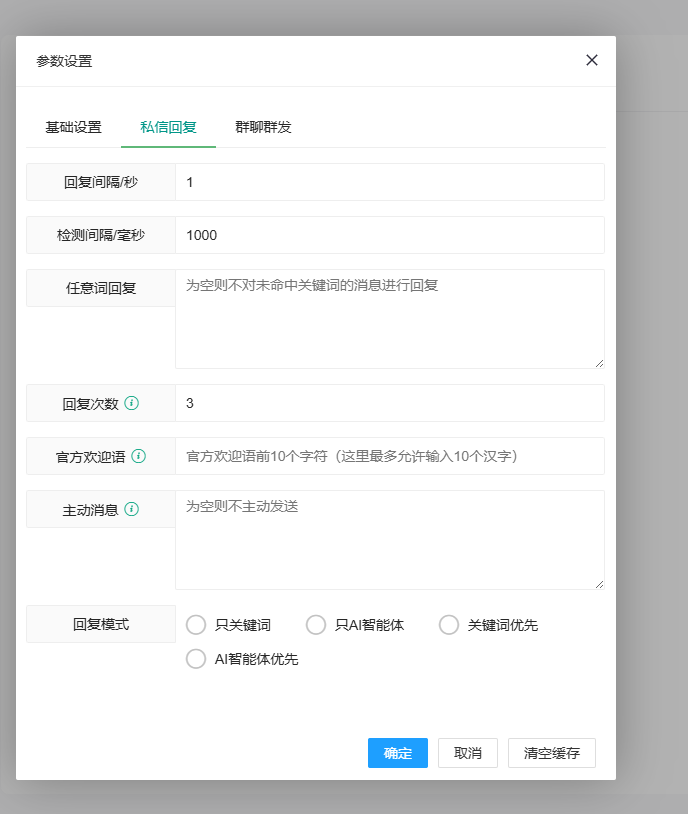The width and height of the screenshot is (688, 814).
Task: Select the 私信回复 tab
Action: click(x=168, y=127)
